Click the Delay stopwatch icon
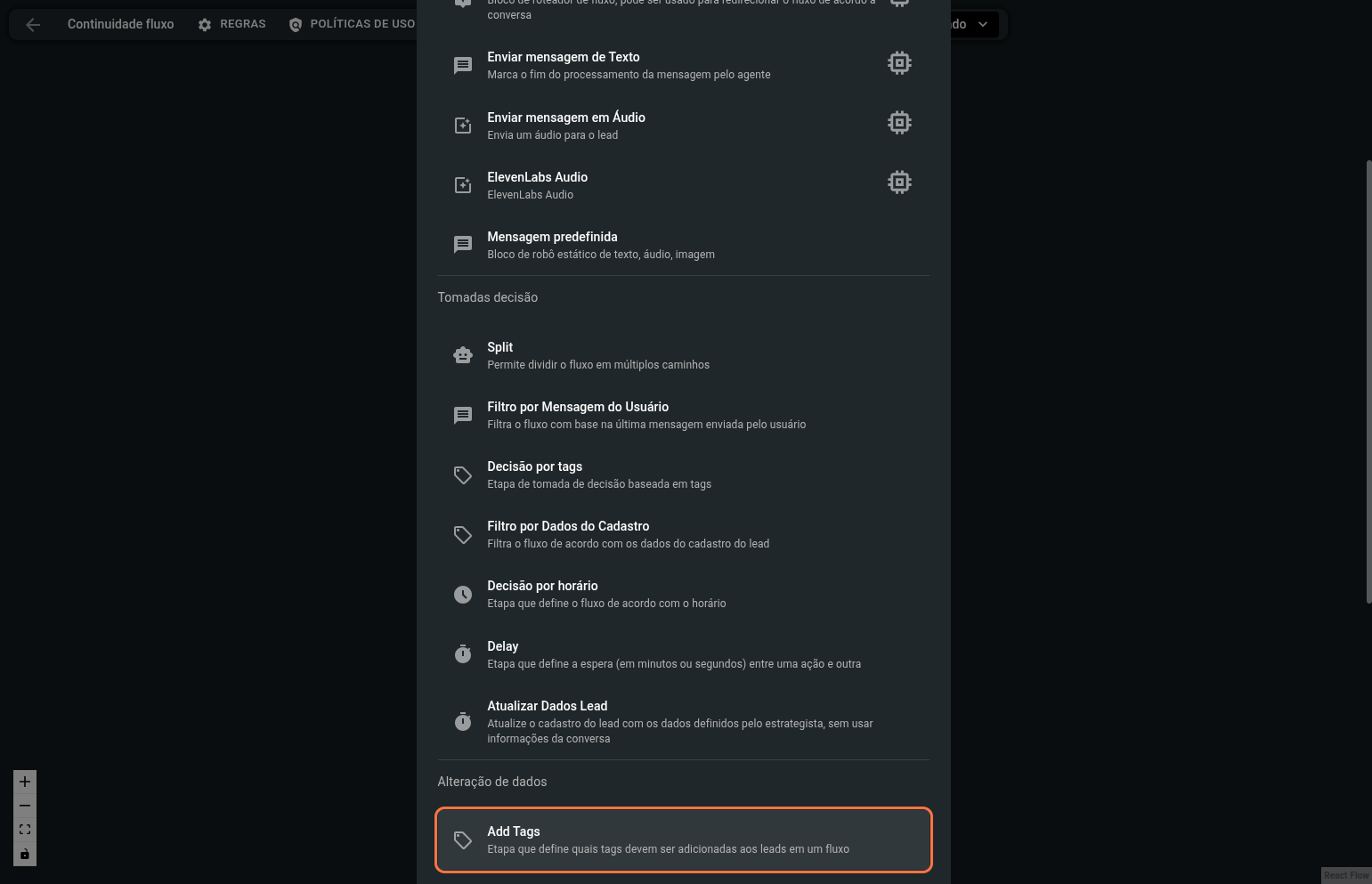Image resolution: width=1372 pixels, height=884 pixels. pyautogui.click(x=463, y=654)
